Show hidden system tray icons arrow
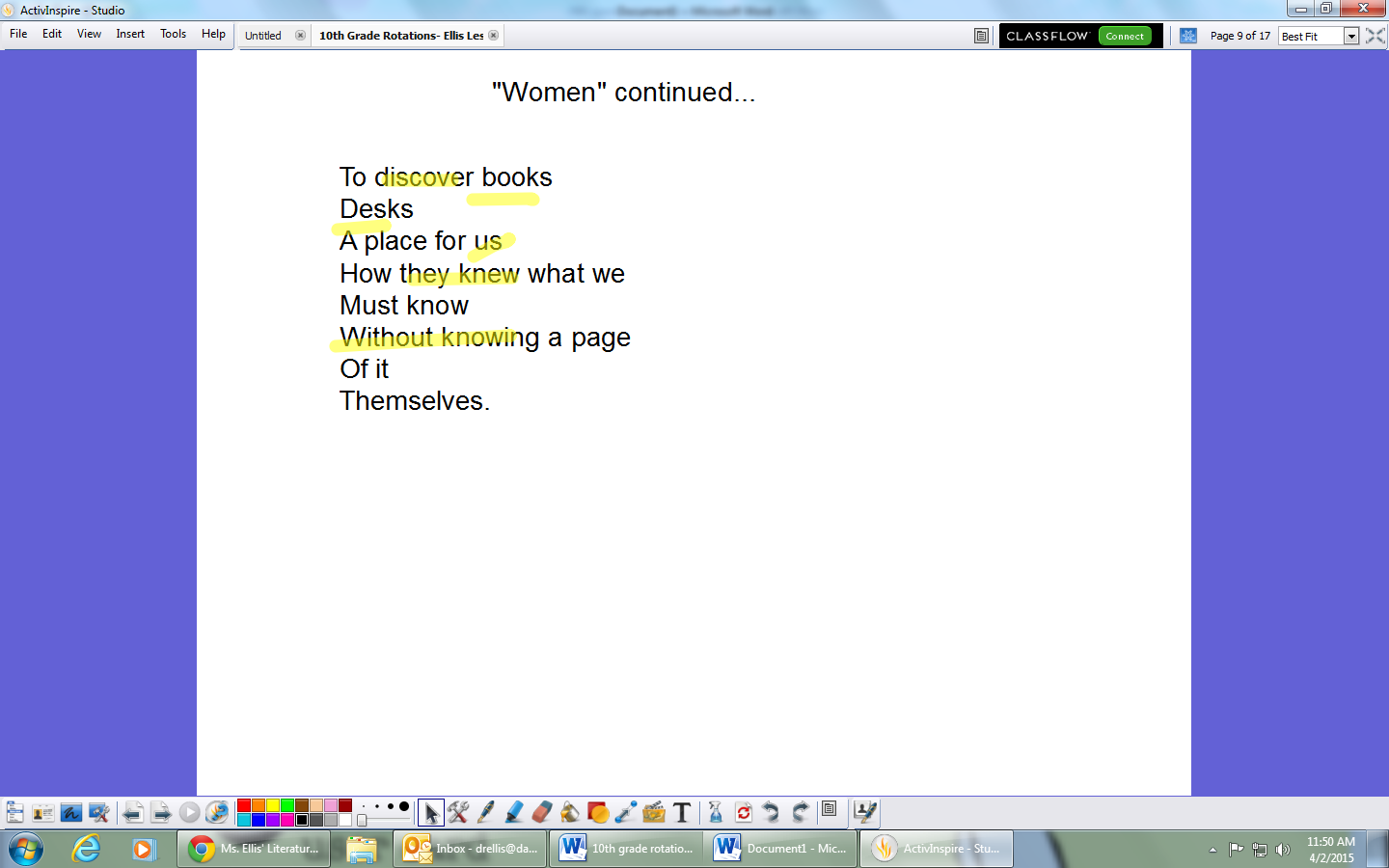The height and width of the screenshot is (868, 1389). 1212,850
